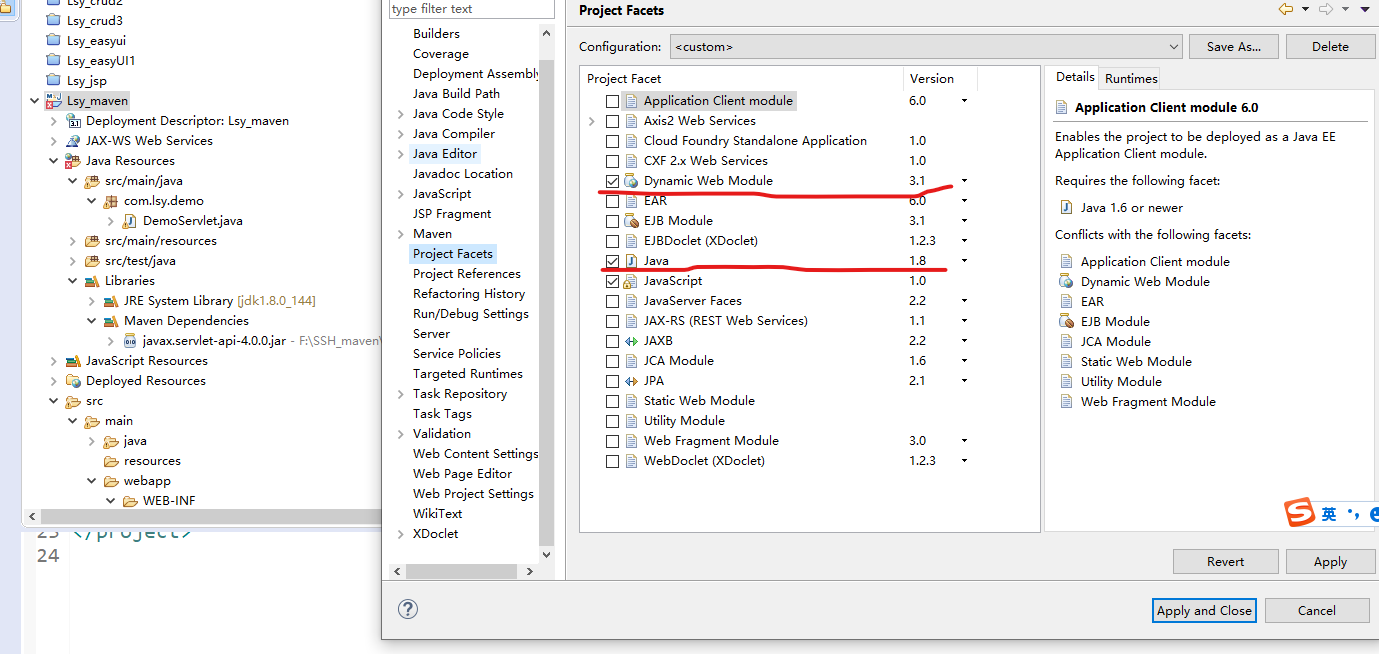Click the Cancel button
The width and height of the screenshot is (1379, 654).
pyautogui.click(x=1317, y=610)
